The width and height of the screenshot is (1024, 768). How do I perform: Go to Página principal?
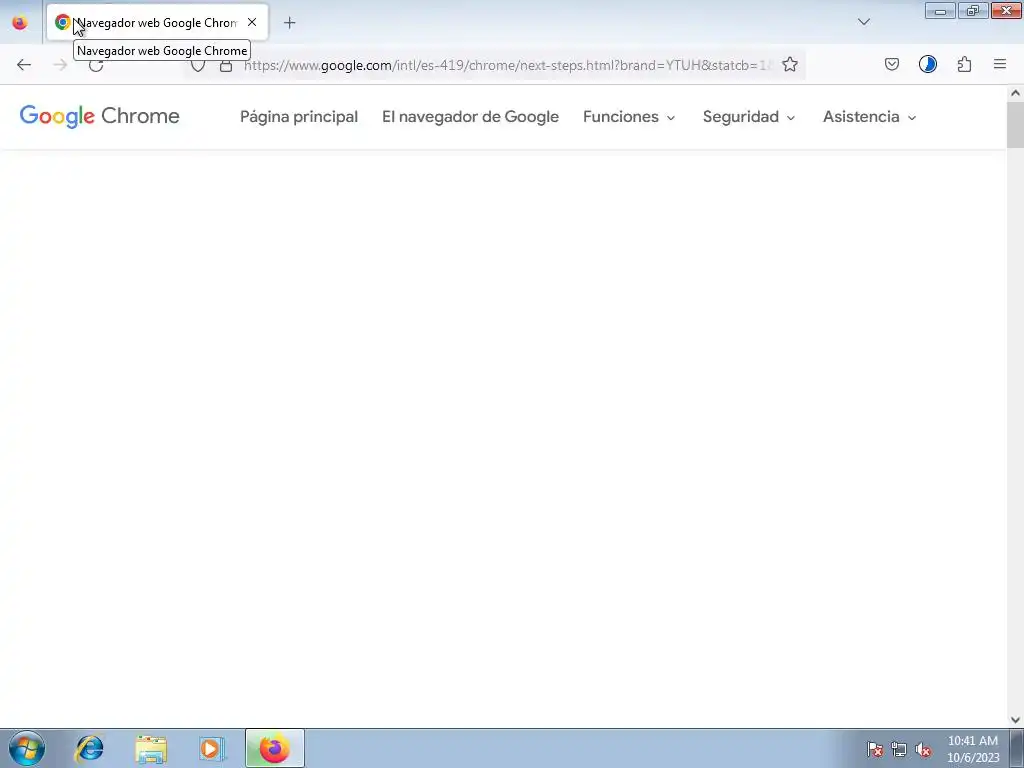click(299, 117)
